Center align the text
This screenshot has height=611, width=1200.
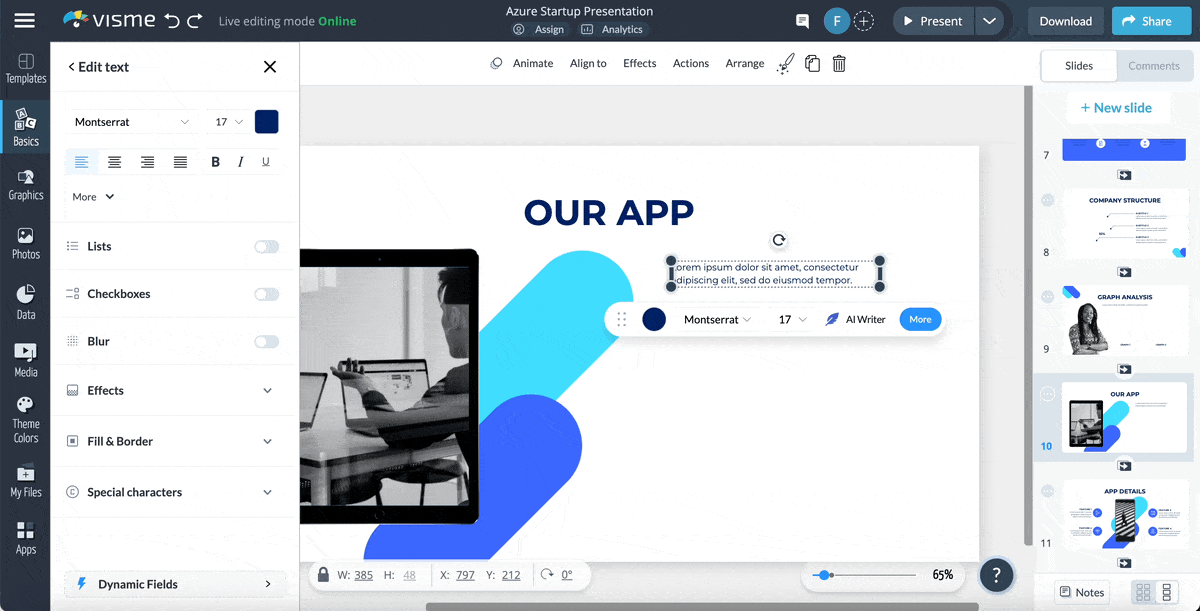click(x=115, y=162)
